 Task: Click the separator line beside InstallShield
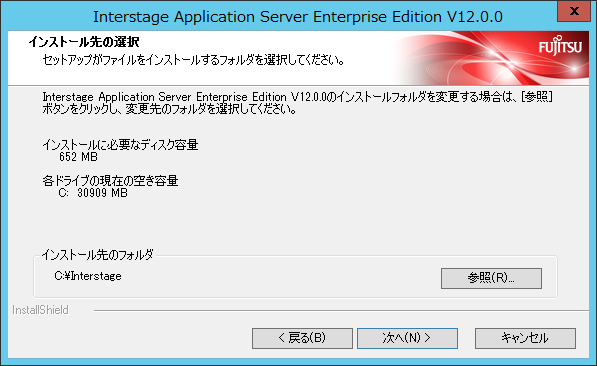[341, 310]
